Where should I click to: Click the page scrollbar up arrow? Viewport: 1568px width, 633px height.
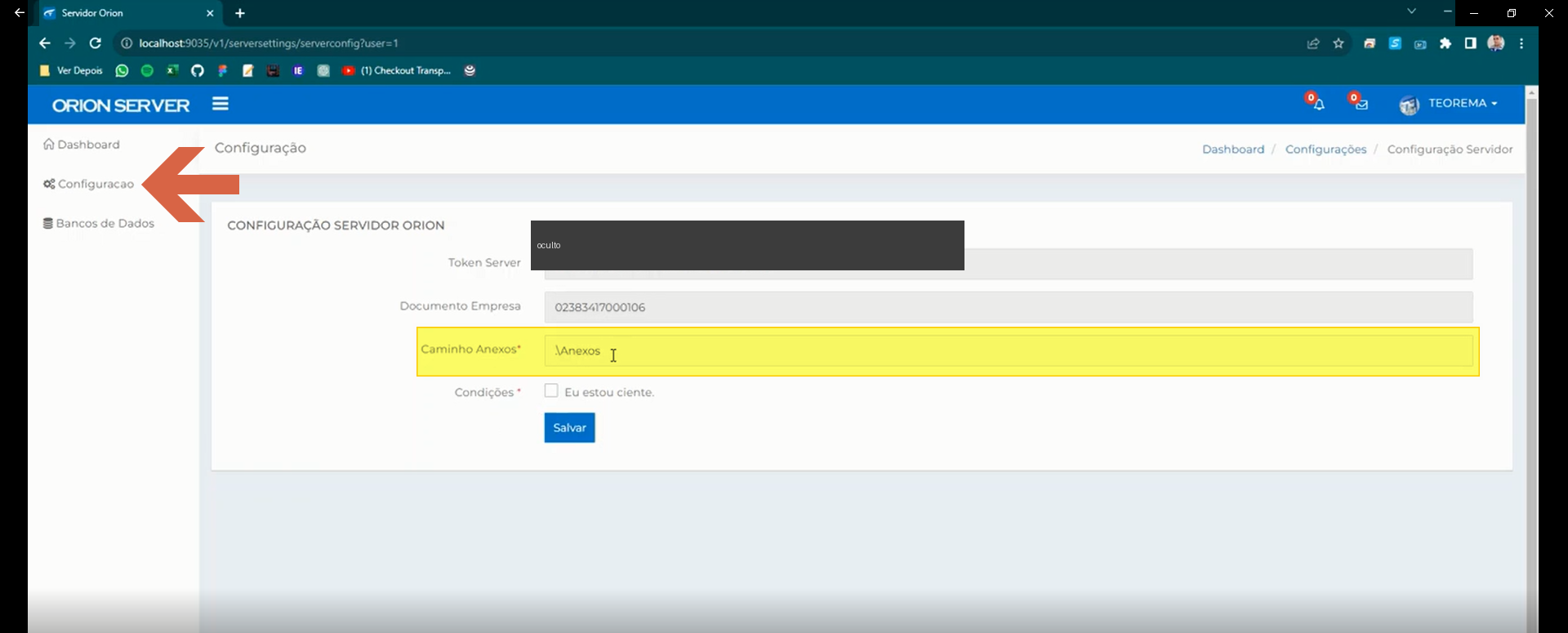(x=1531, y=93)
